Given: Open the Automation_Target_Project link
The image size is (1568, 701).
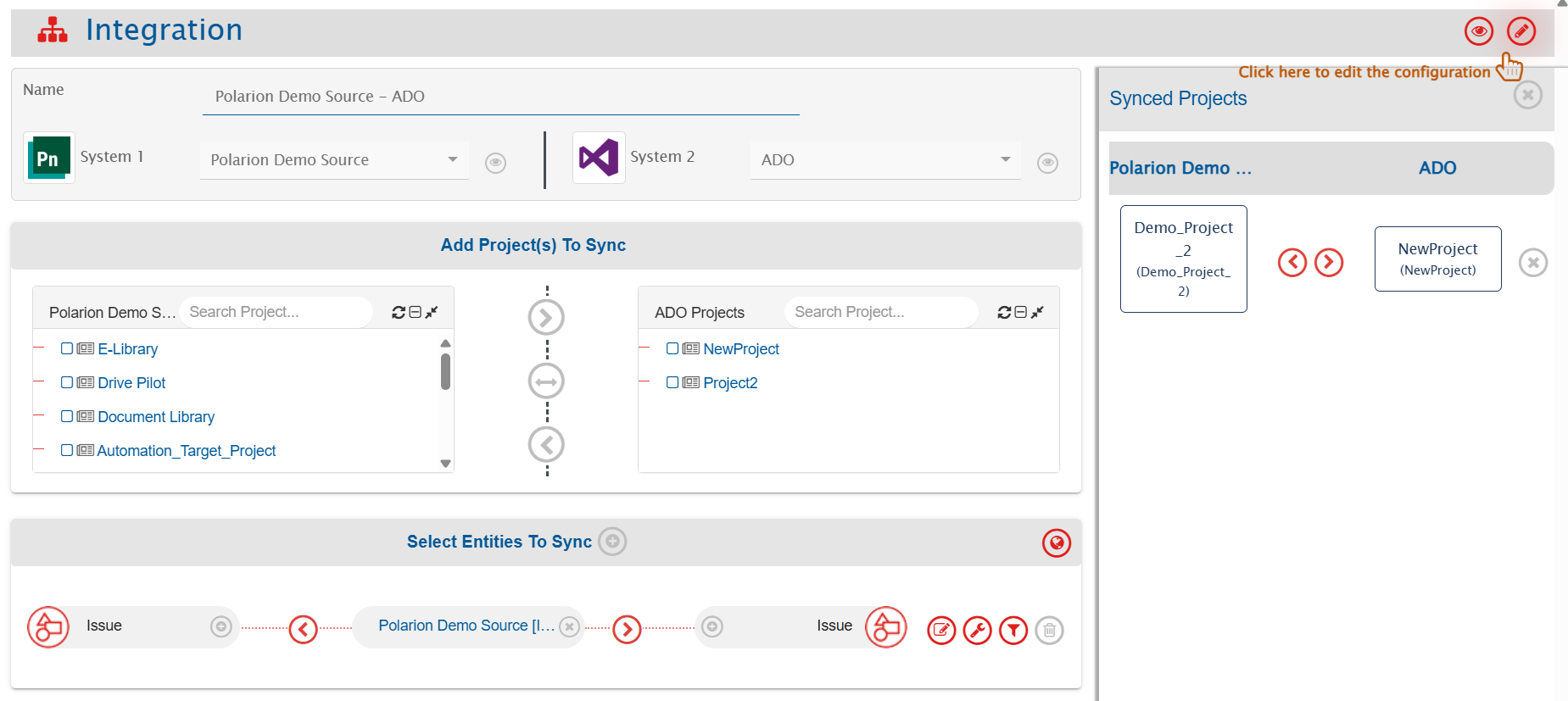Looking at the screenshot, I should tap(187, 451).
